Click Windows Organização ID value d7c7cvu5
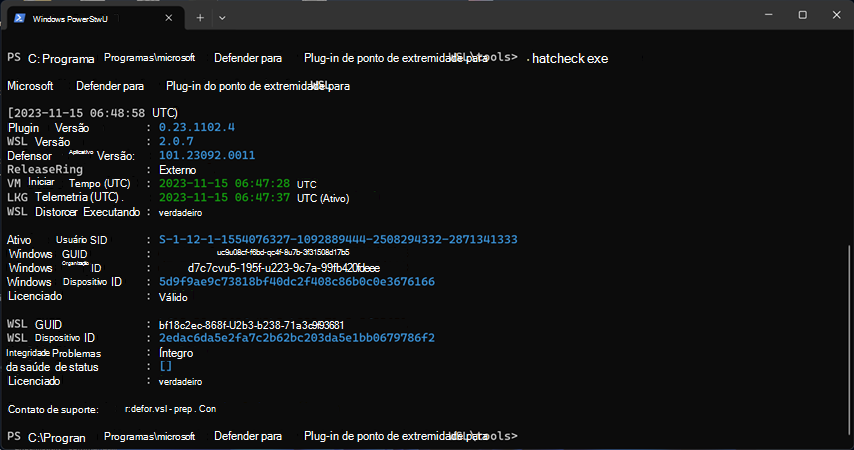The width and height of the screenshot is (854, 450). coord(284,268)
